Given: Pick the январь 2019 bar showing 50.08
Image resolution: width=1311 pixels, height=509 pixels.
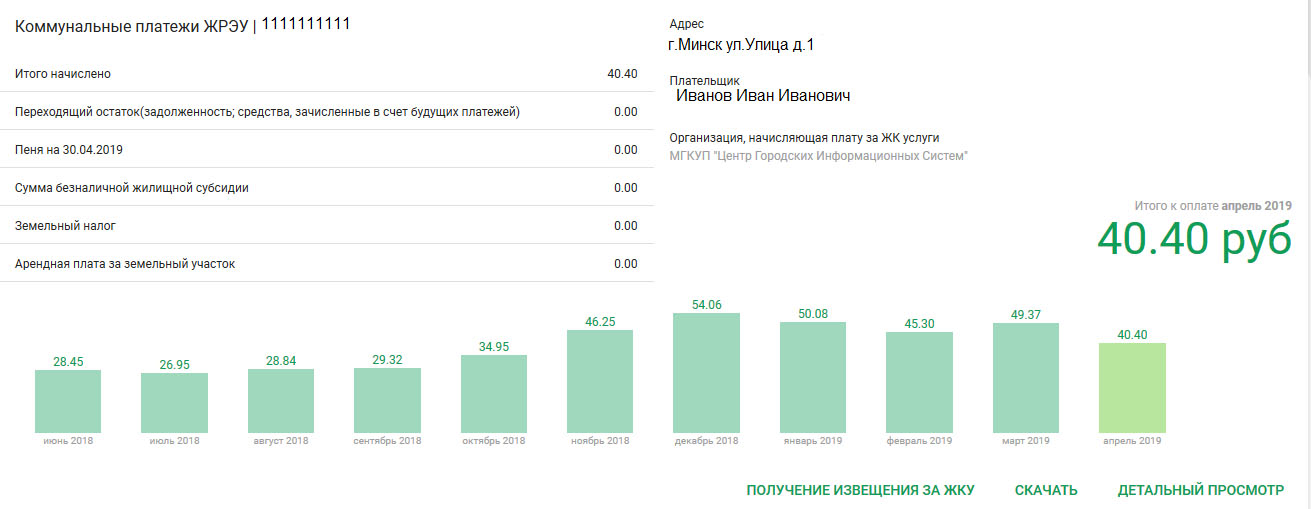Looking at the screenshot, I should click(813, 376).
